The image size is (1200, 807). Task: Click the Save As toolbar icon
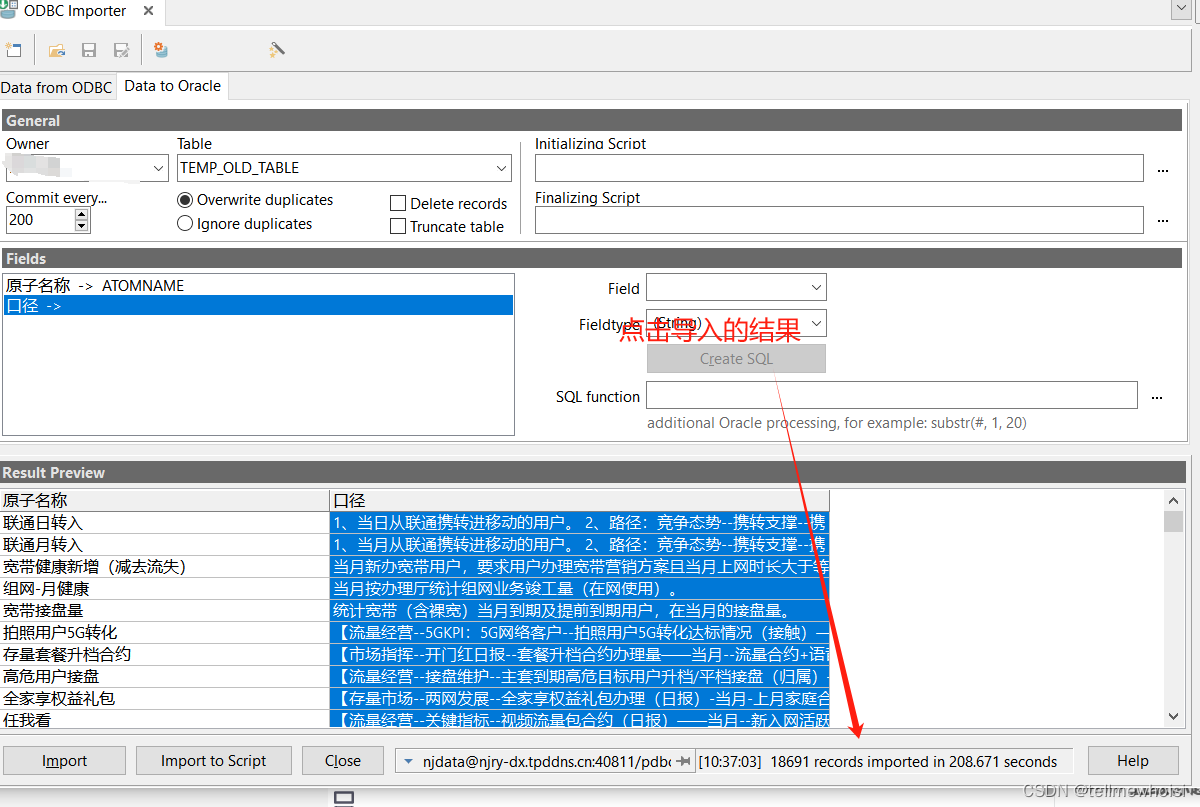click(x=122, y=50)
